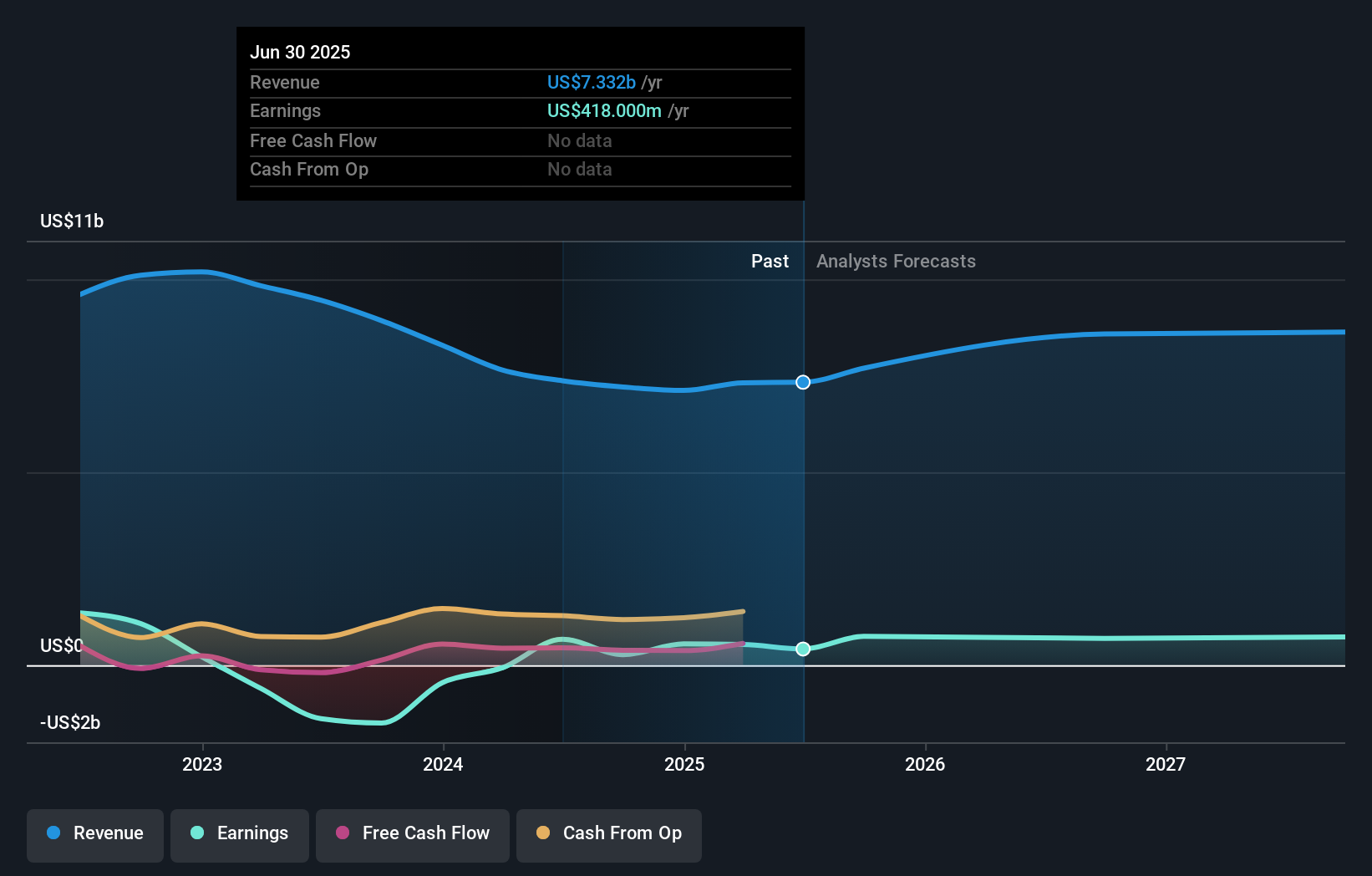Click the Past section label
Viewport: 1372px width, 876px height.
pyautogui.click(x=770, y=261)
